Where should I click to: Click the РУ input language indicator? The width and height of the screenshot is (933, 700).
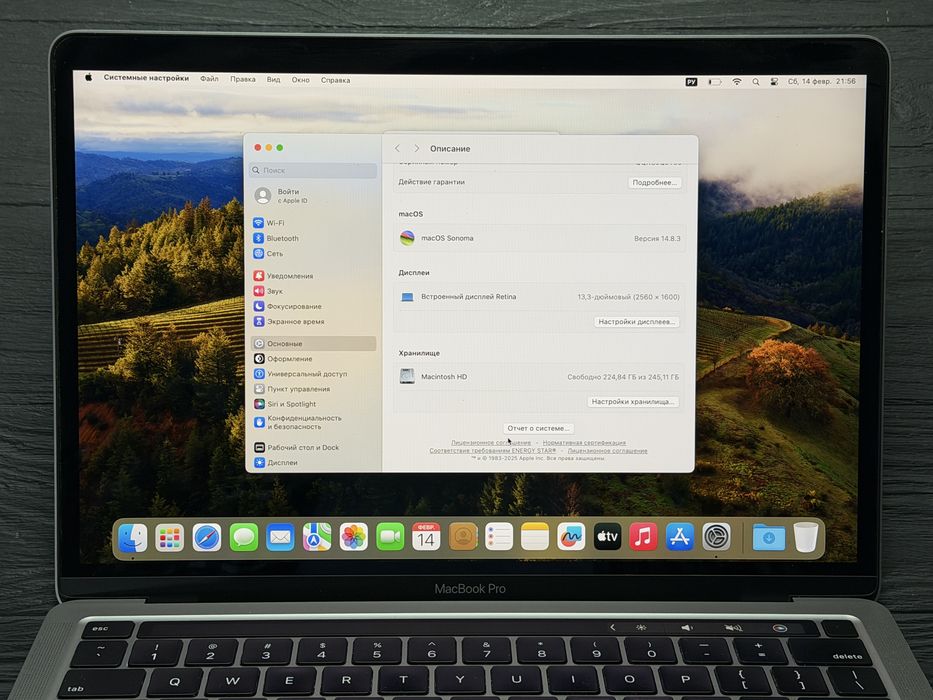[691, 82]
